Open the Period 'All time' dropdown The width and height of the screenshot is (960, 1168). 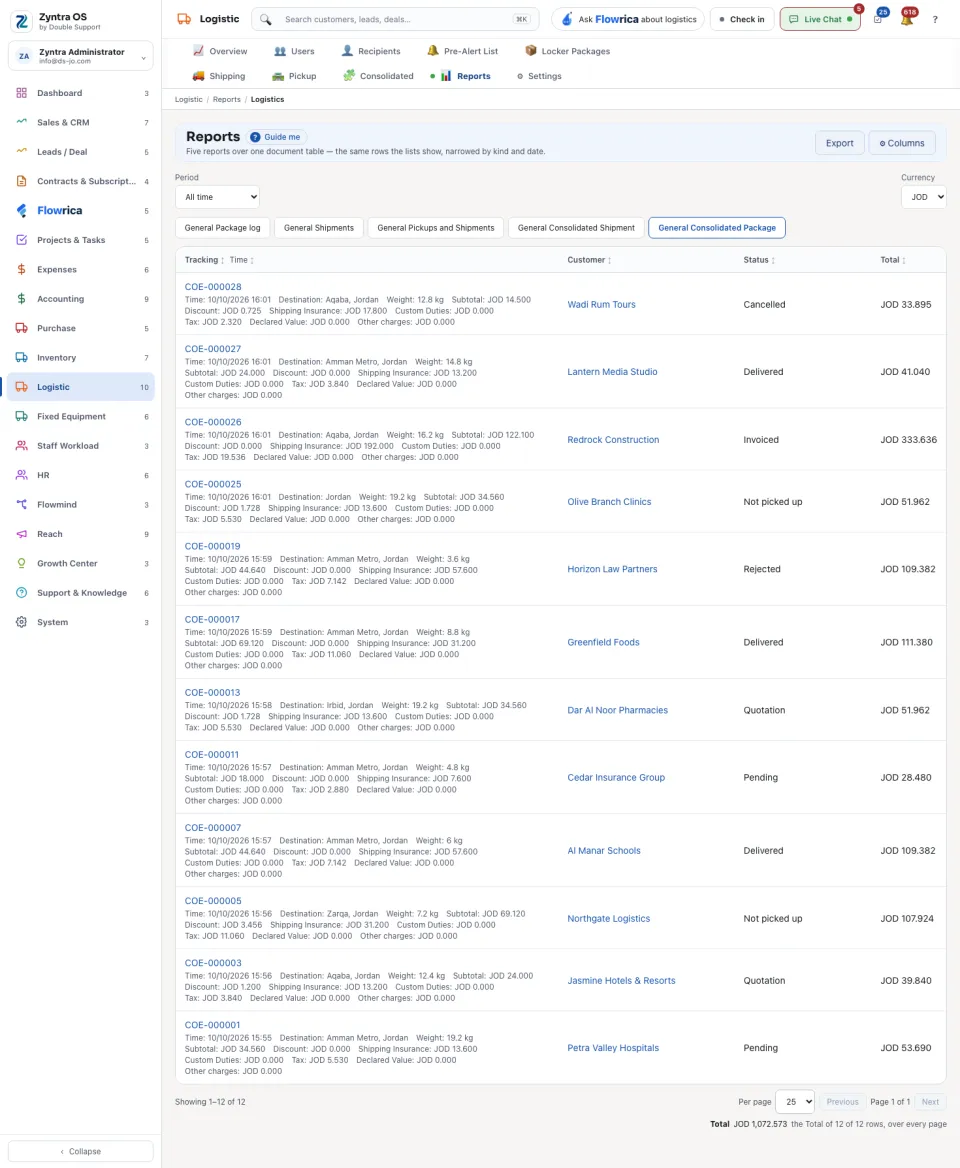point(217,197)
